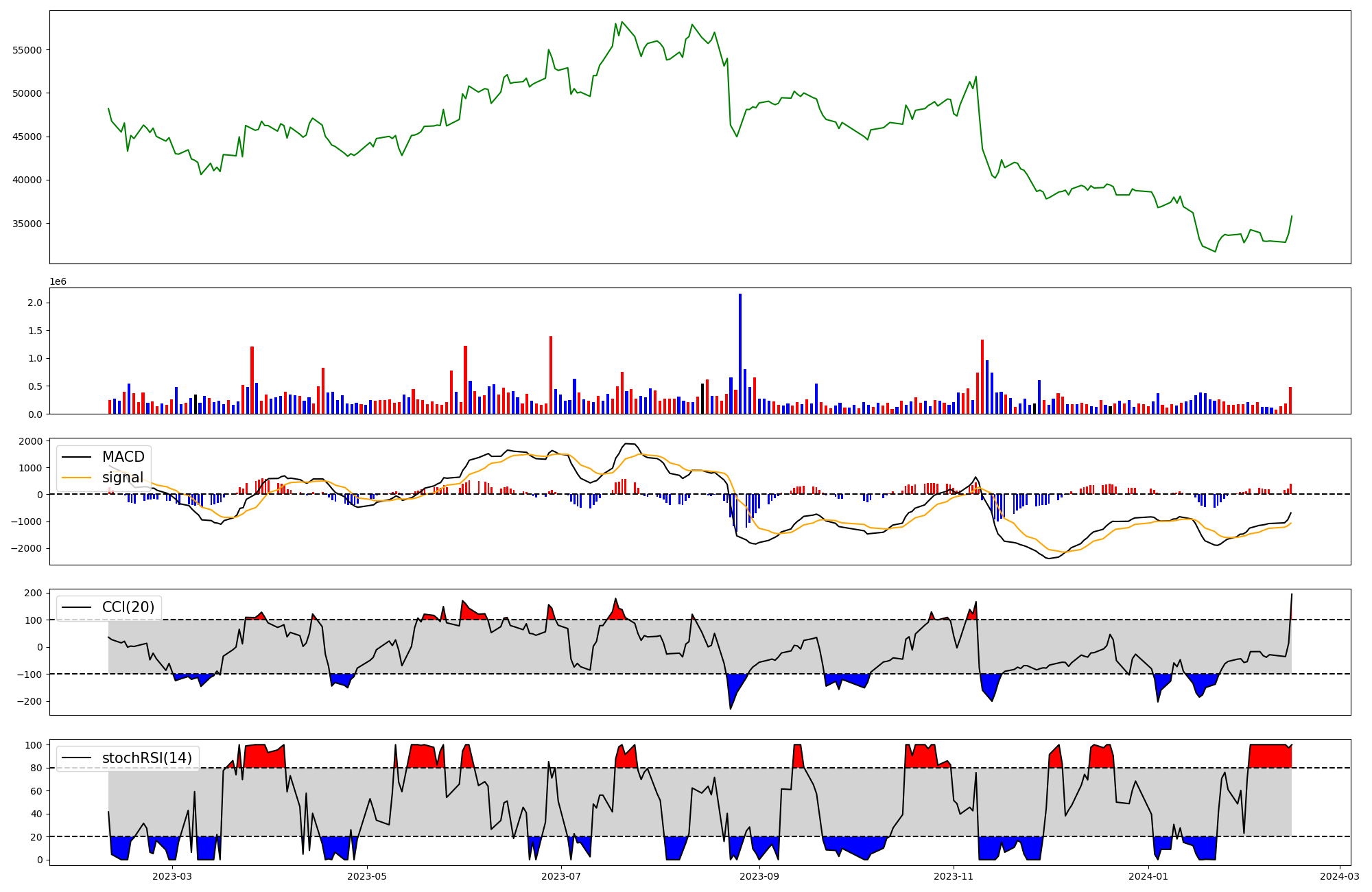Click the tallest blue volume bar
1372x892 pixels.
click(740, 353)
